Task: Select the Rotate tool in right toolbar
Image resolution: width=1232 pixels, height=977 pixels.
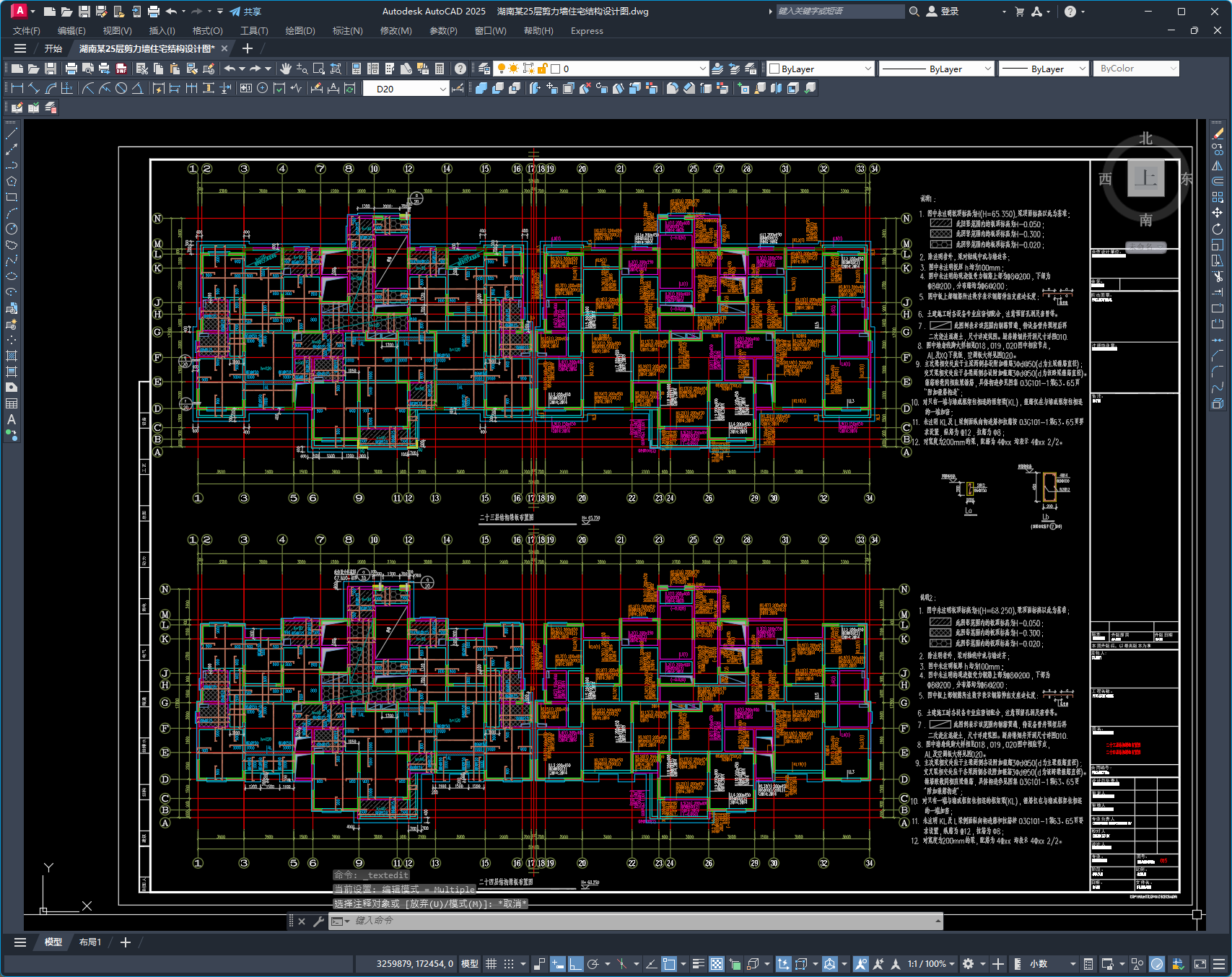Action: pos(1218,229)
